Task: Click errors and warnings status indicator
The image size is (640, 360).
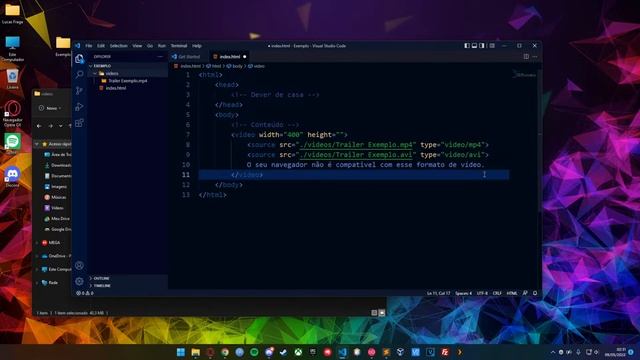Action: point(84,293)
